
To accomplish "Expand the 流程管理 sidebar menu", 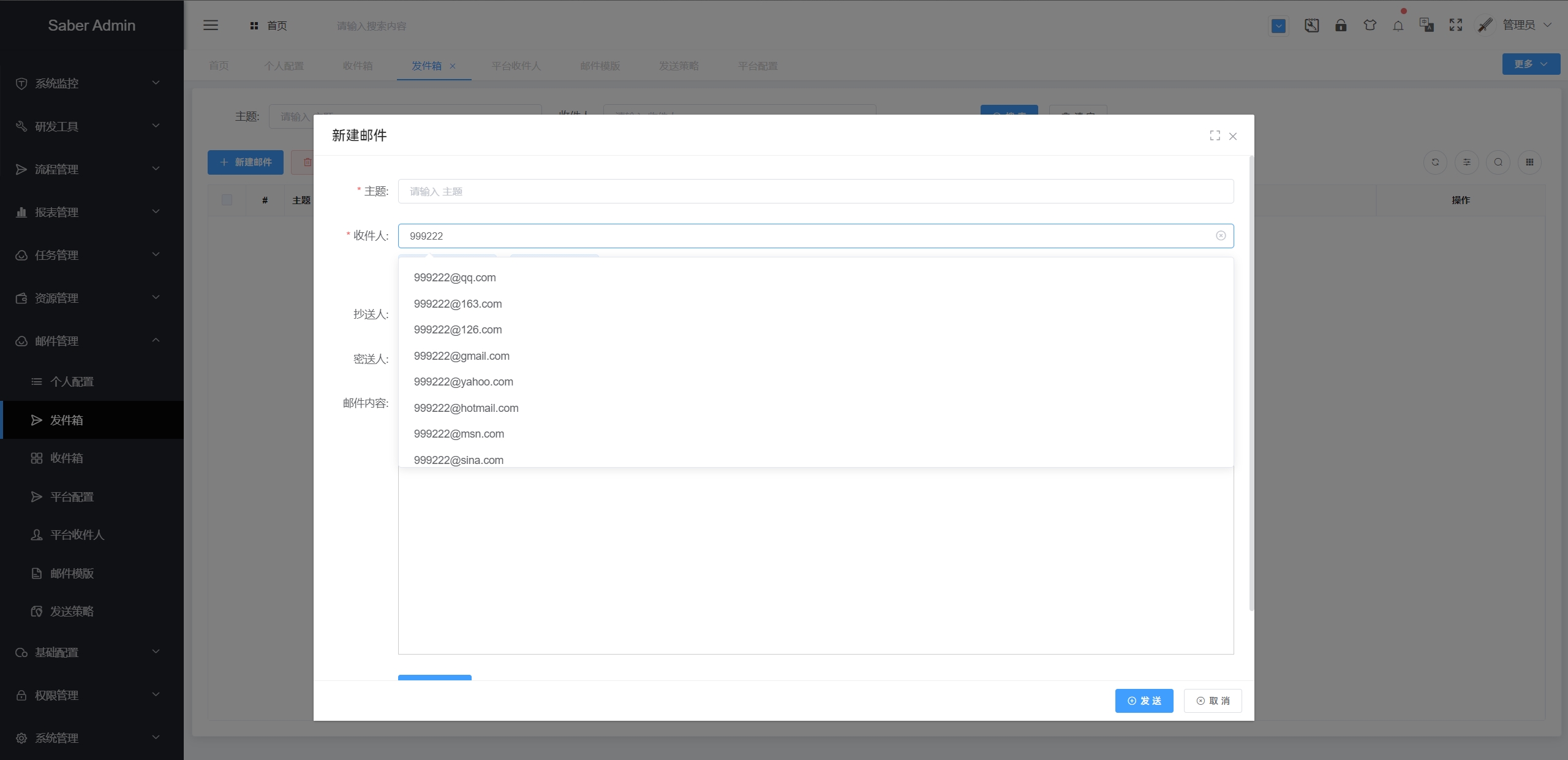I will pos(92,169).
